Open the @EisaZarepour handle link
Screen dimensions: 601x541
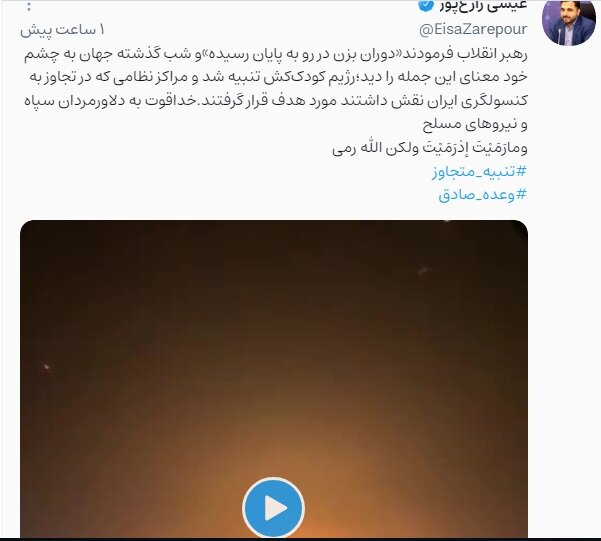coord(473,30)
